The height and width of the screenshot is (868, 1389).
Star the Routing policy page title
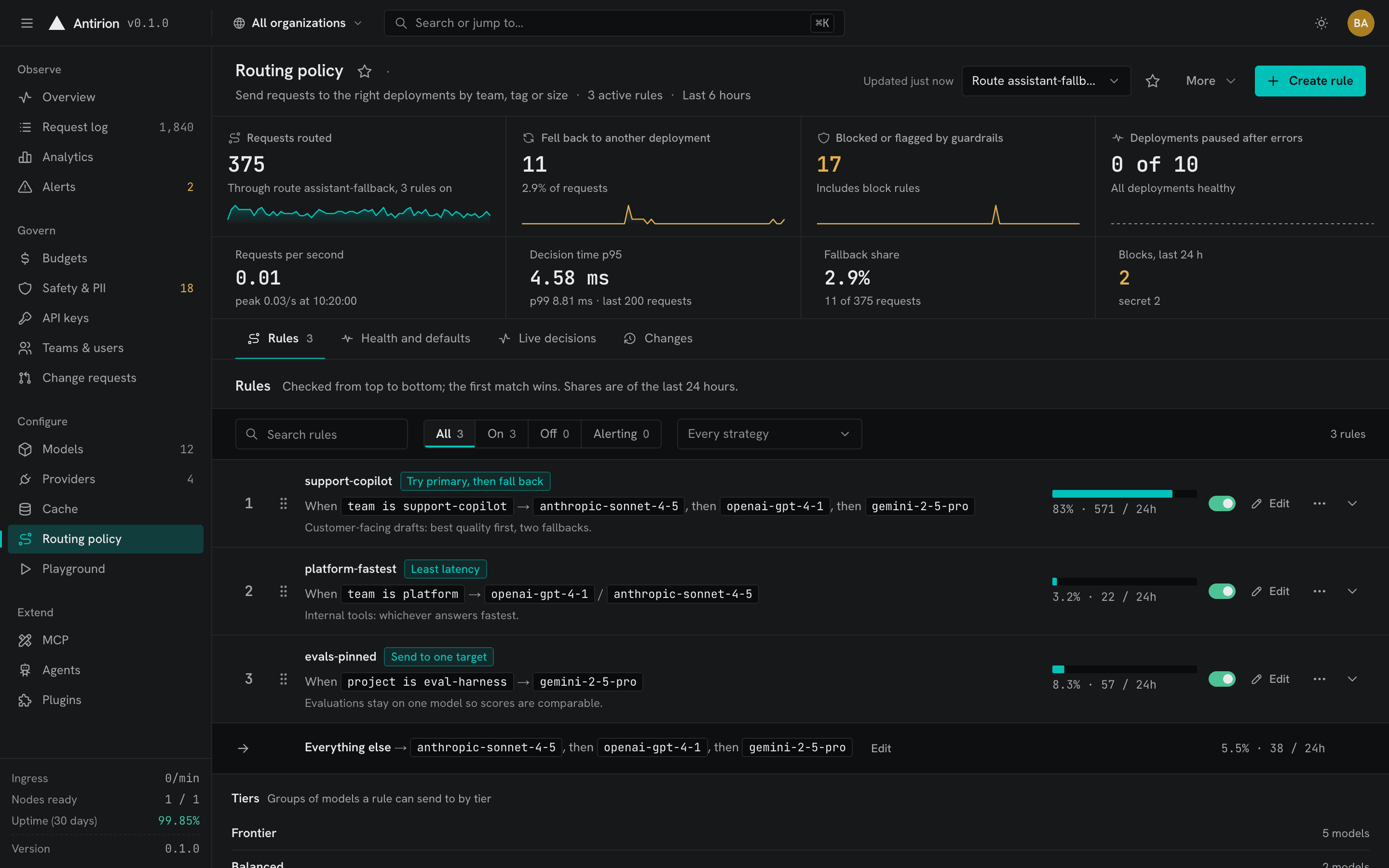tap(365, 71)
